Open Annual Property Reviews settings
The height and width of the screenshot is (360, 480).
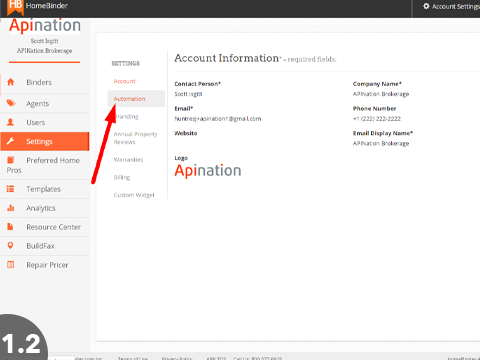[x=135, y=138]
